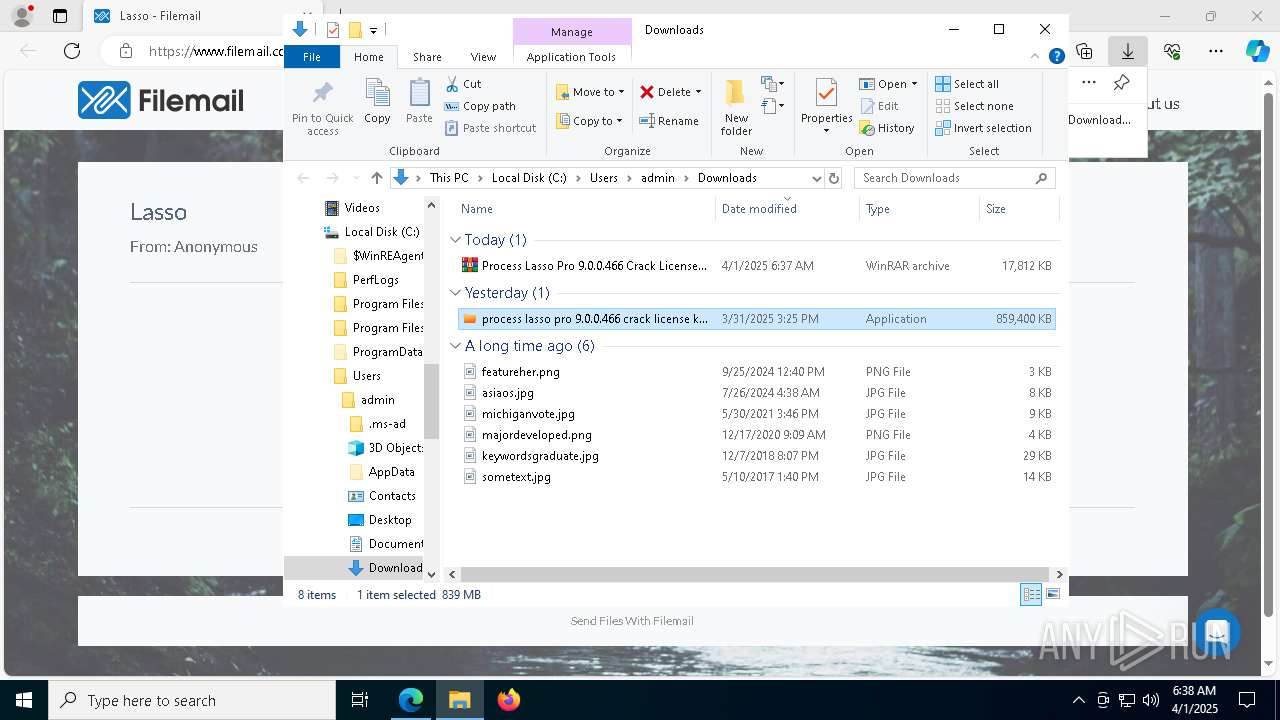Open Edge Copilot icon

tap(1257, 51)
